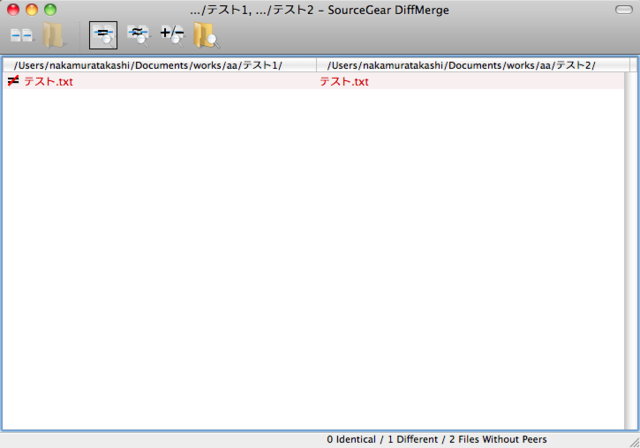This screenshot has width=640, height=448.
Task: Click the right column header path テスト2
Action: tap(473, 65)
